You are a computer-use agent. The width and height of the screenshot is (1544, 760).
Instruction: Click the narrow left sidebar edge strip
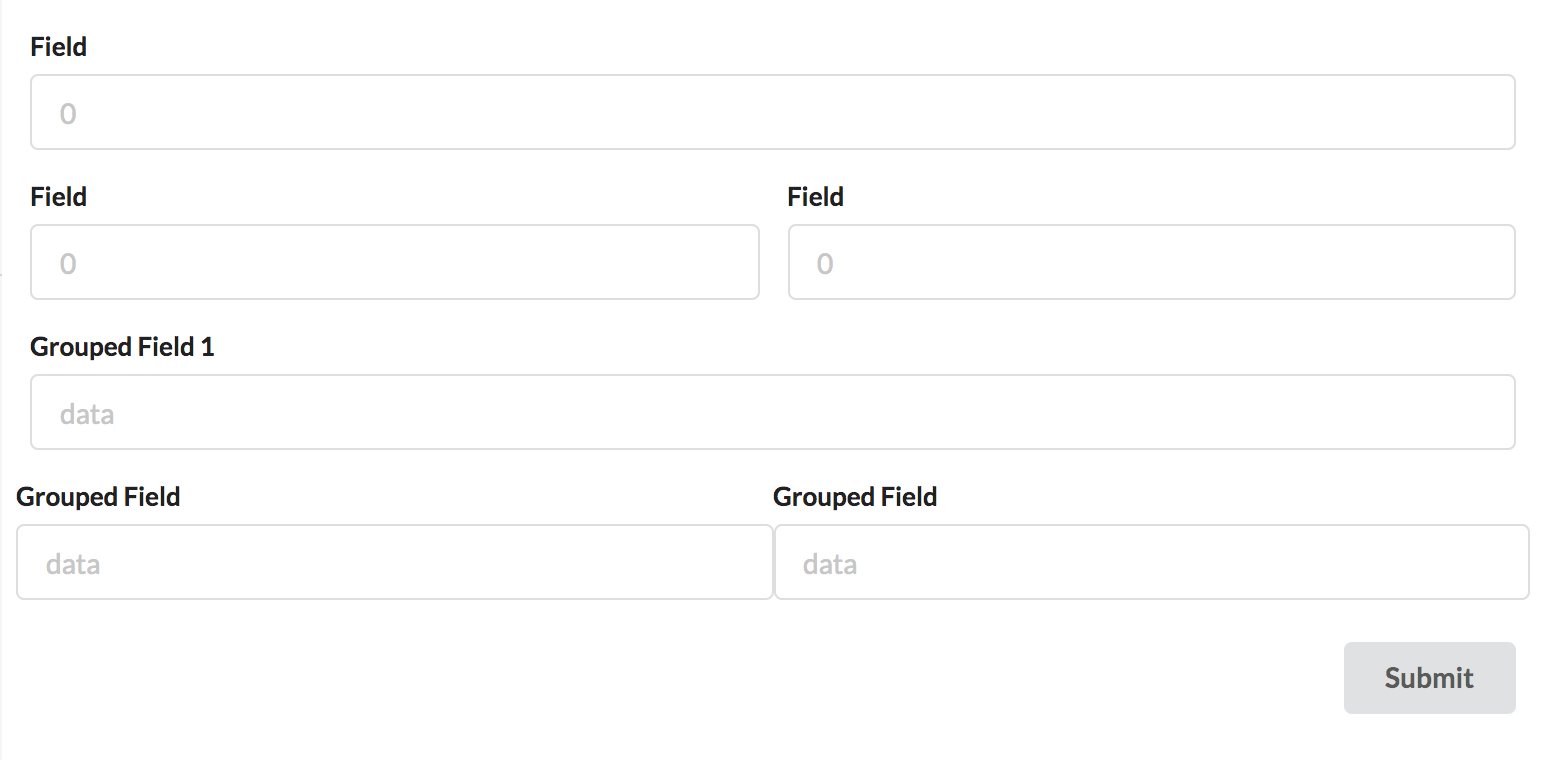[x=4, y=380]
